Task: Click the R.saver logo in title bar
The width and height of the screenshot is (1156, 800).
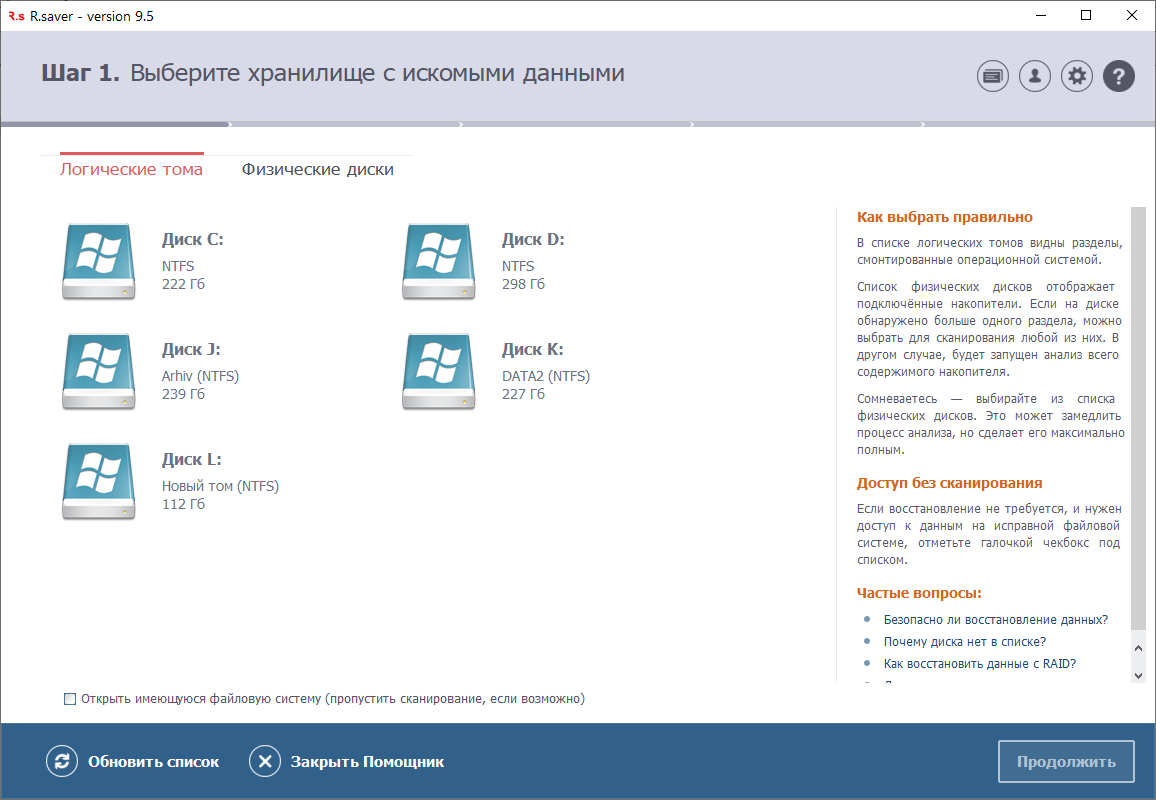Action: pos(16,16)
